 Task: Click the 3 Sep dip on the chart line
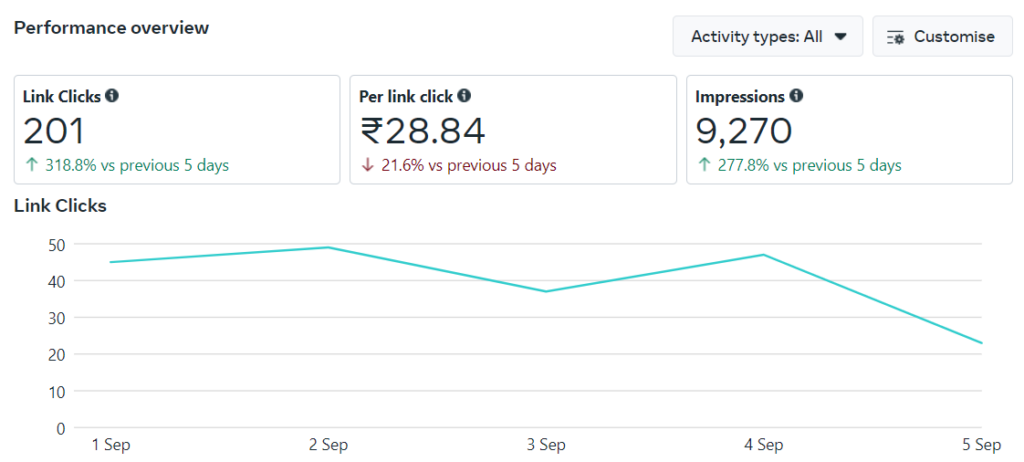tap(546, 291)
